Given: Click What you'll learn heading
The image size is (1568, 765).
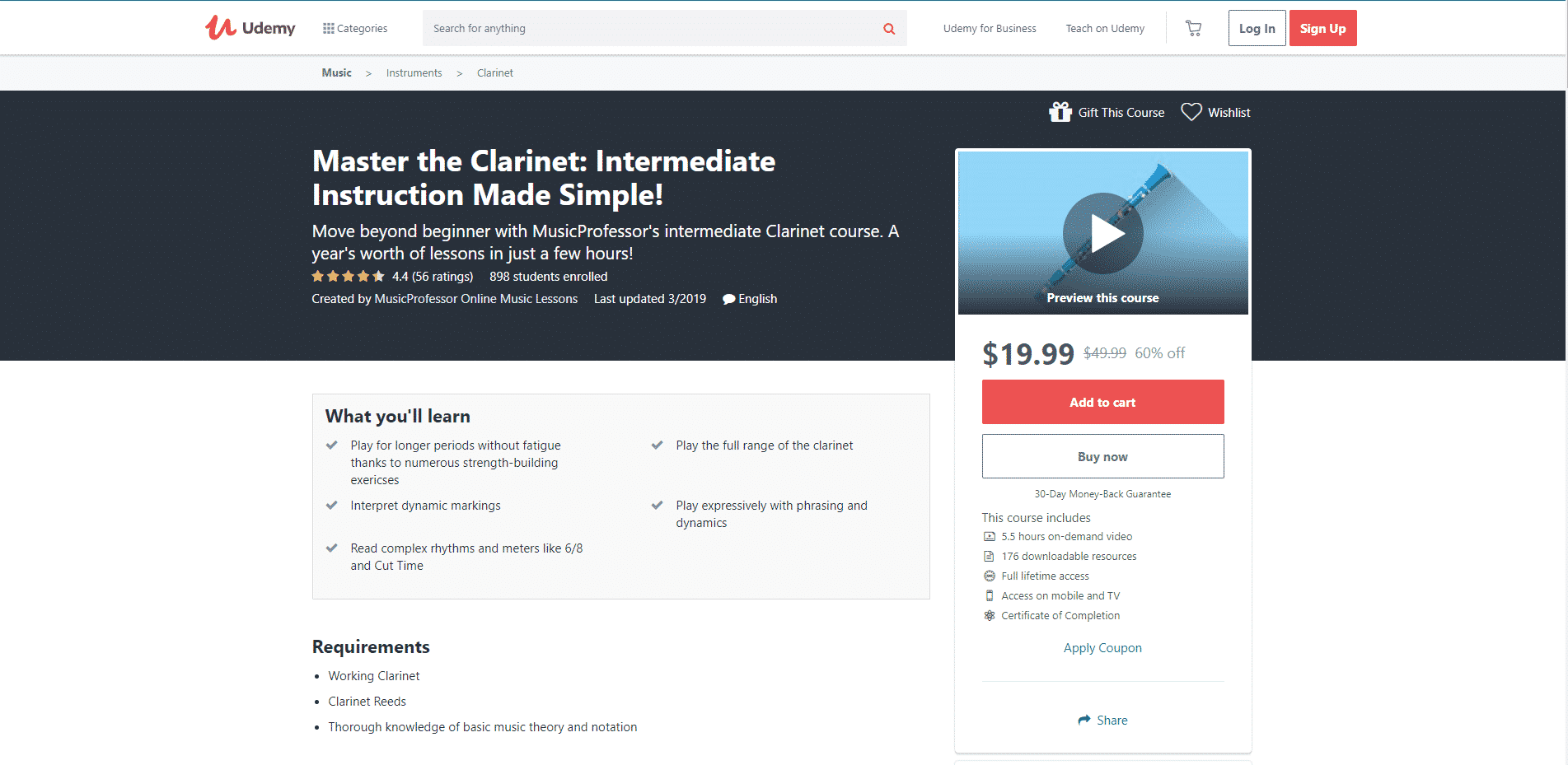Looking at the screenshot, I should tap(398, 416).
